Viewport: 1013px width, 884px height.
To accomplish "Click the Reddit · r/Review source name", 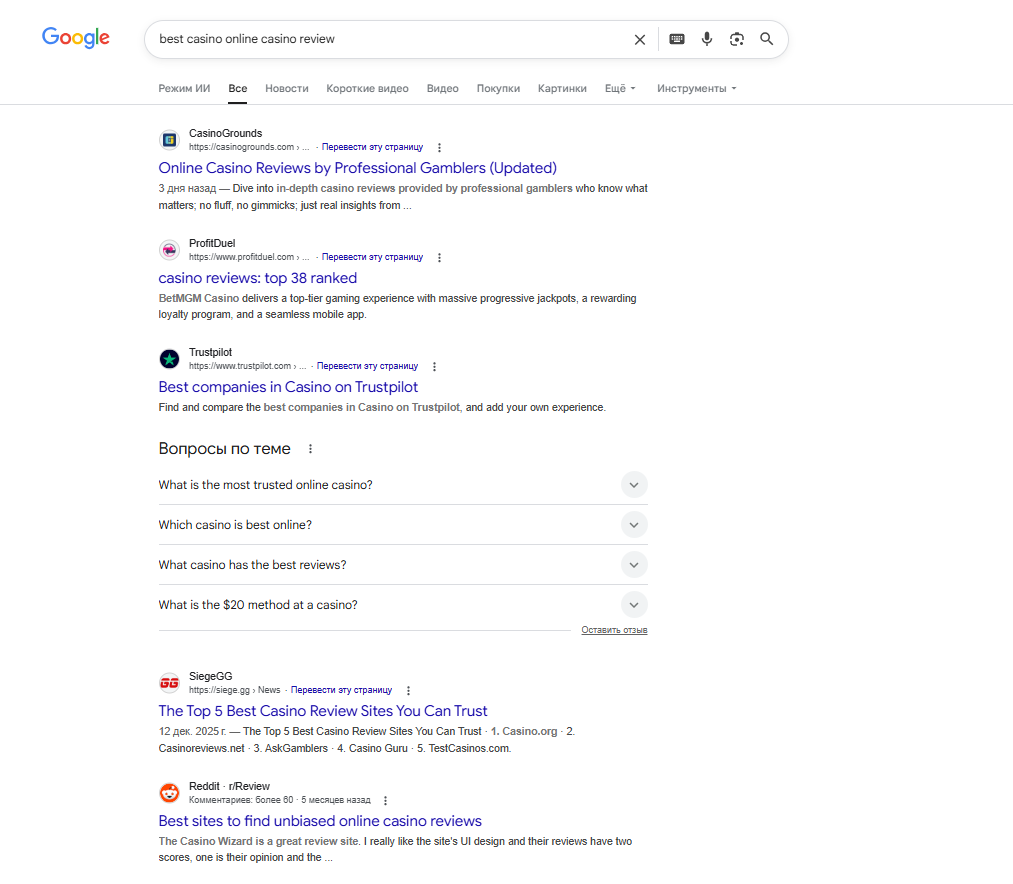I will coord(229,786).
